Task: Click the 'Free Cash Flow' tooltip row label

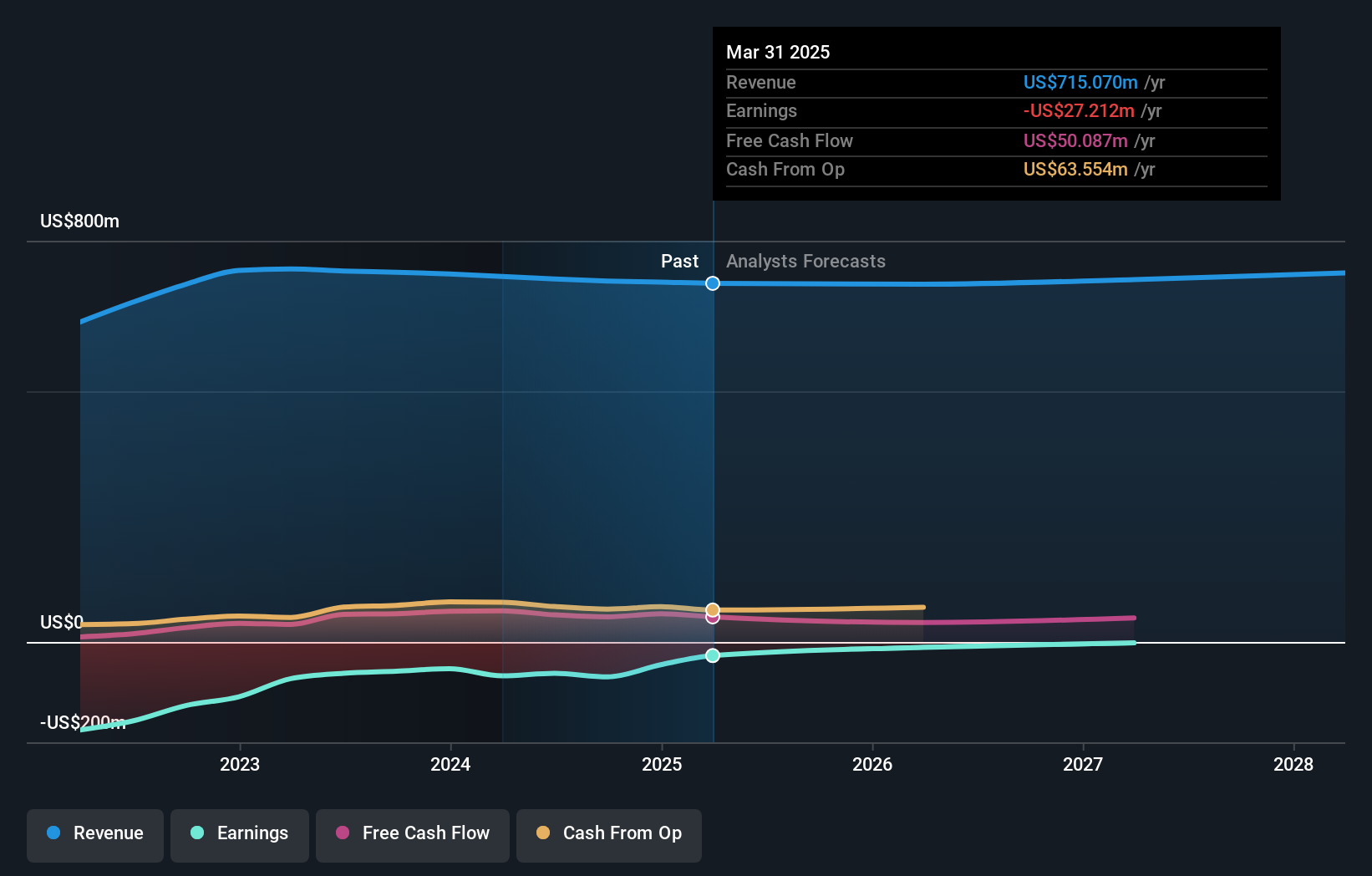Action: coord(790,140)
